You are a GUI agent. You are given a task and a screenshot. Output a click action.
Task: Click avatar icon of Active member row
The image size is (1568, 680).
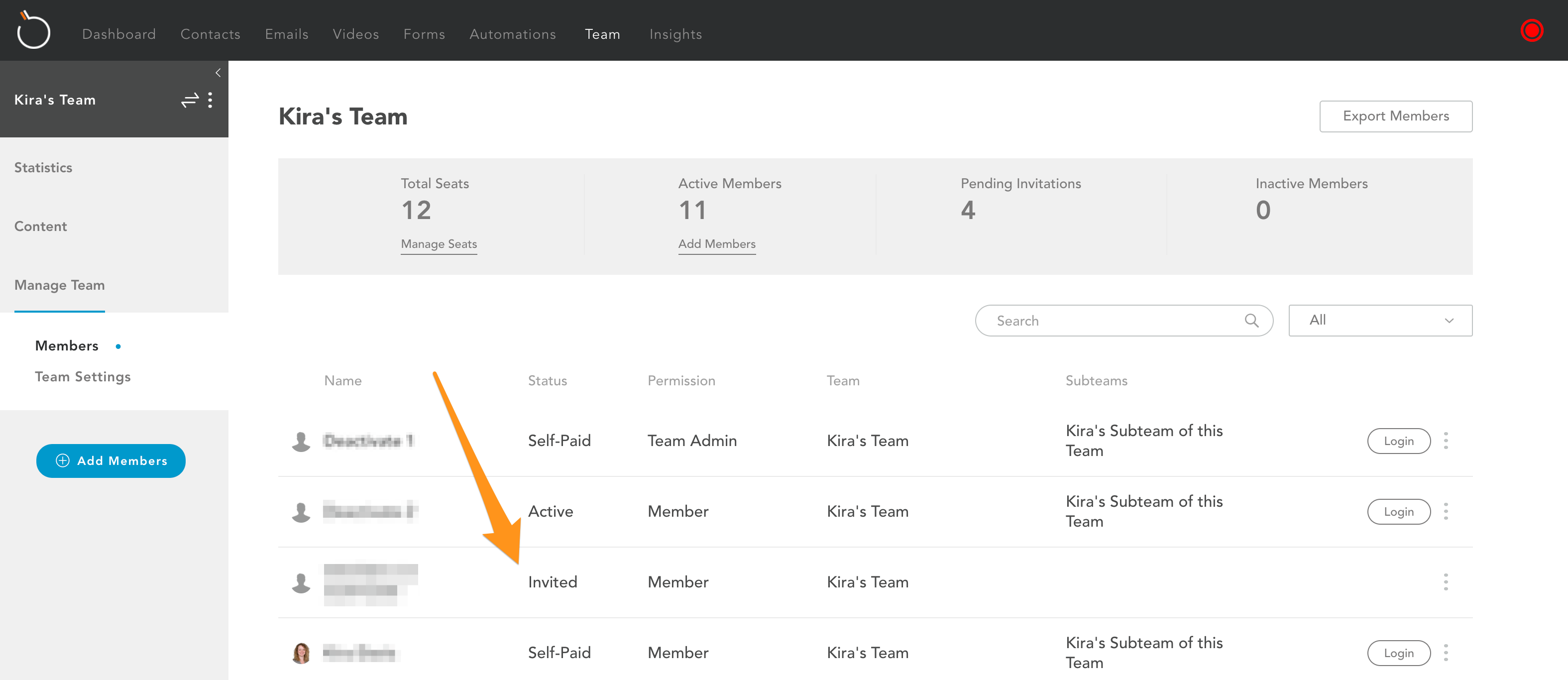click(301, 512)
